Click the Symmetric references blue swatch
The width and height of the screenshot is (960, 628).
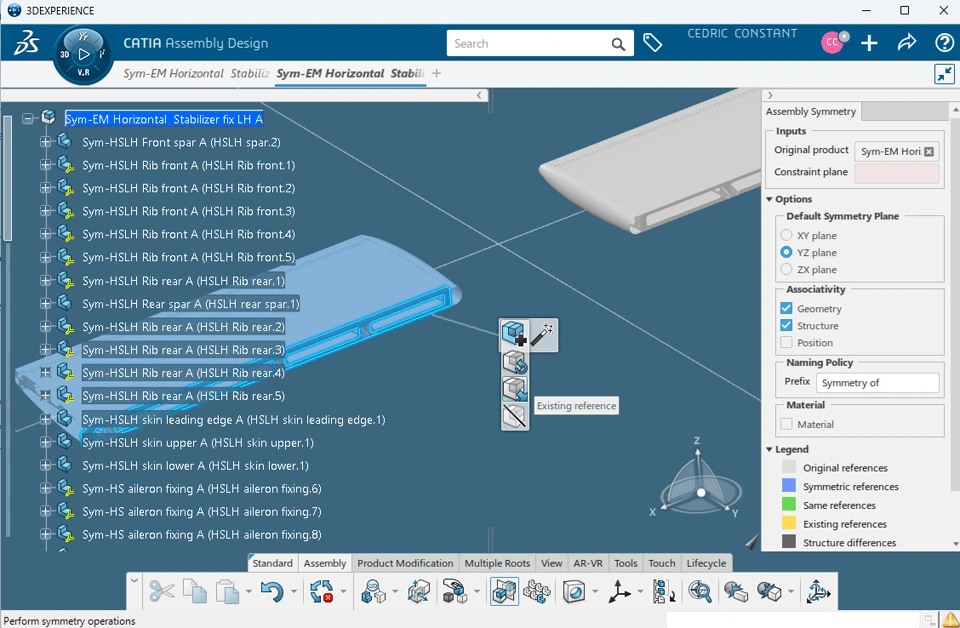pos(789,486)
